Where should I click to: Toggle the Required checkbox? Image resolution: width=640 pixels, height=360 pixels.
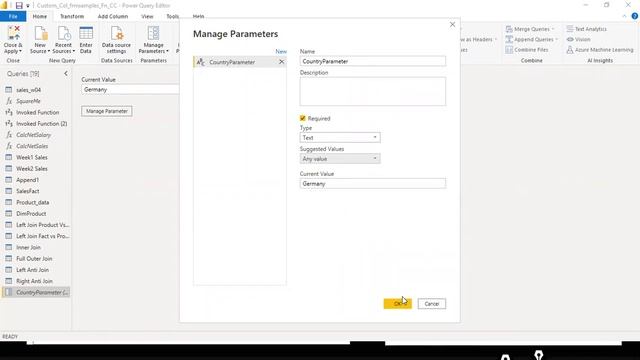[x=302, y=118]
